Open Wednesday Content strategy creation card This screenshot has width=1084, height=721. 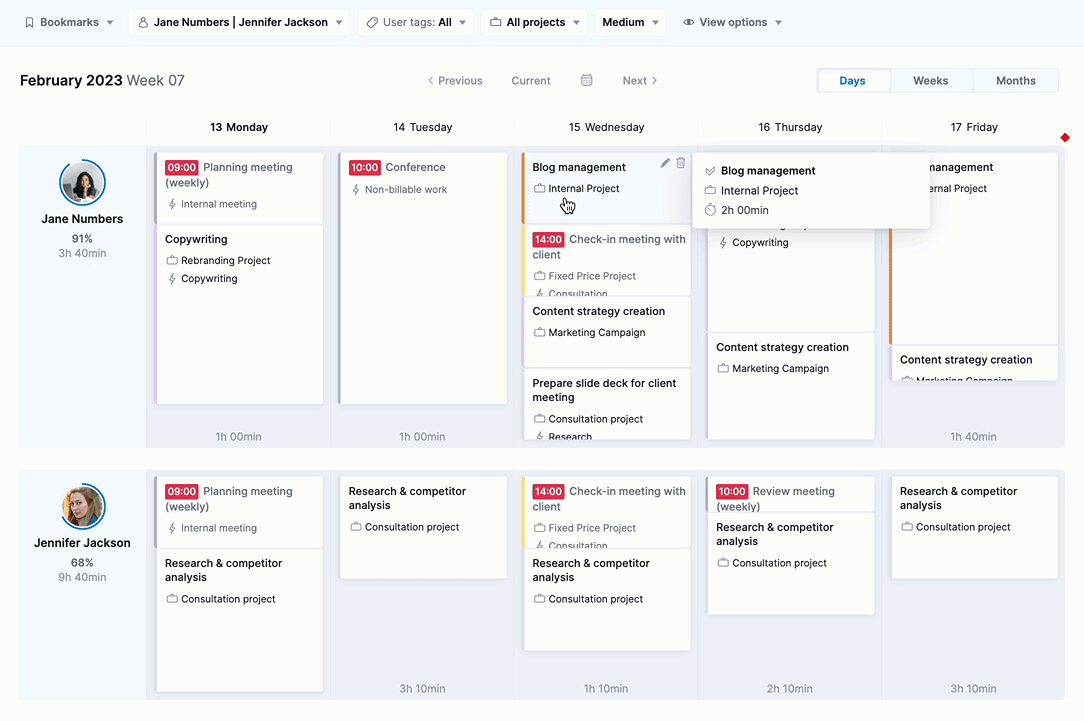(606, 332)
